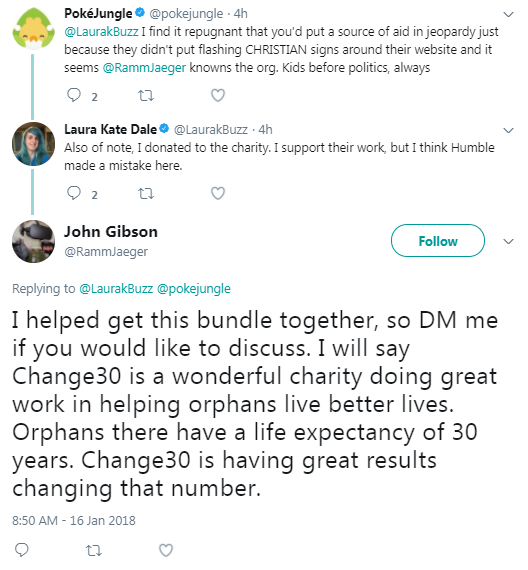Viewport: 528px width, 570px height.
Task: Open @RammJaeger mention in PokéJungle's tweet
Action: tap(144, 68)
